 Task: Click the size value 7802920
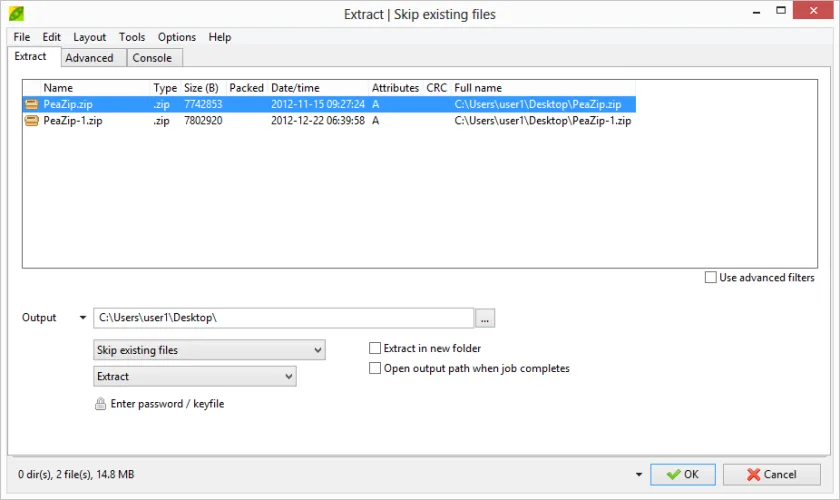(x=203, y=121)
